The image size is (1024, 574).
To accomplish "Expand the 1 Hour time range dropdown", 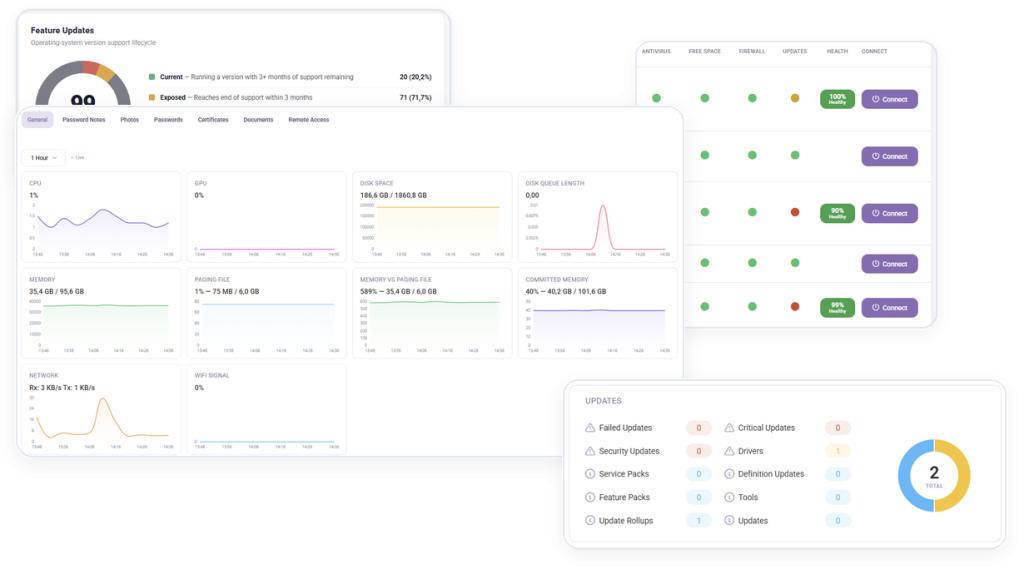I will [44, 158].
